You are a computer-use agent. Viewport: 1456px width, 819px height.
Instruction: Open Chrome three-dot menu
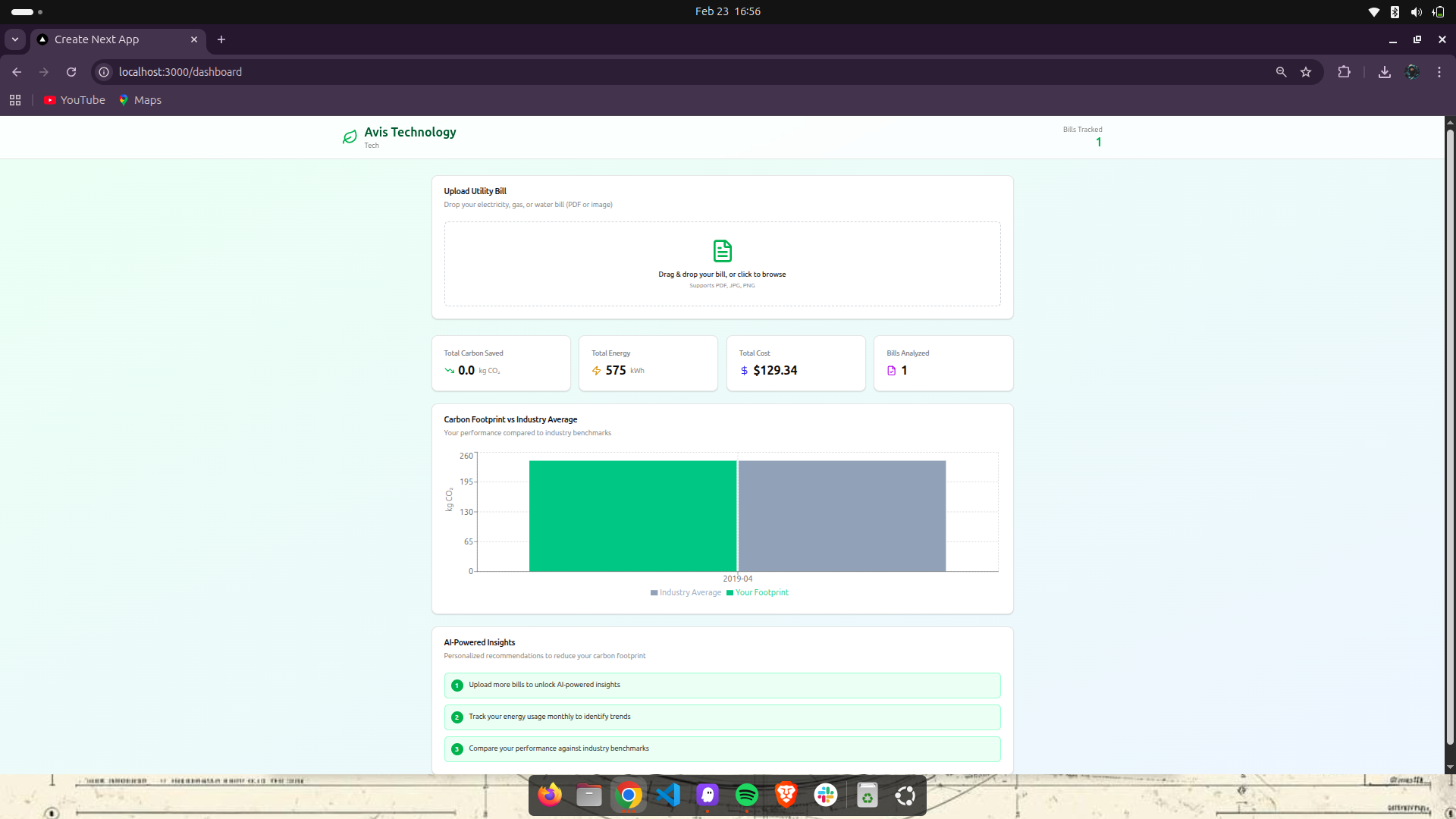1439,72
